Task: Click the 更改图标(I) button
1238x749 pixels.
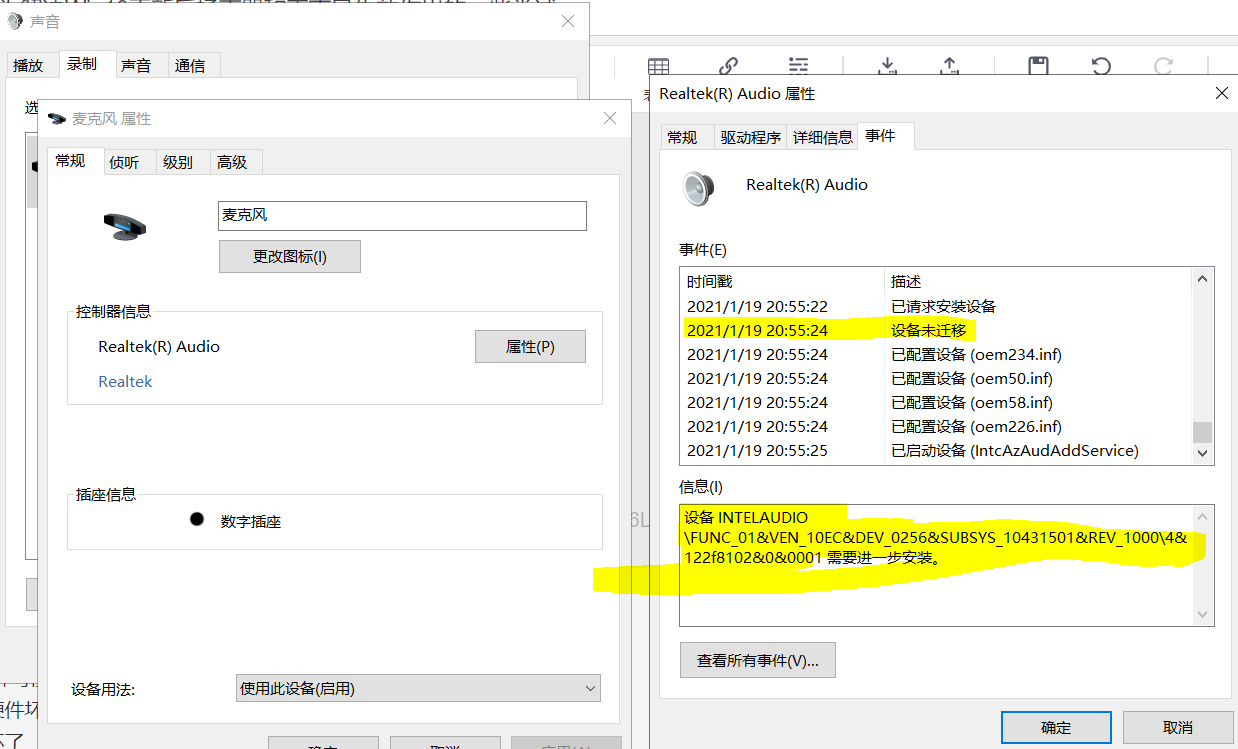Action: pyautogui.click(x=289, y=256)
